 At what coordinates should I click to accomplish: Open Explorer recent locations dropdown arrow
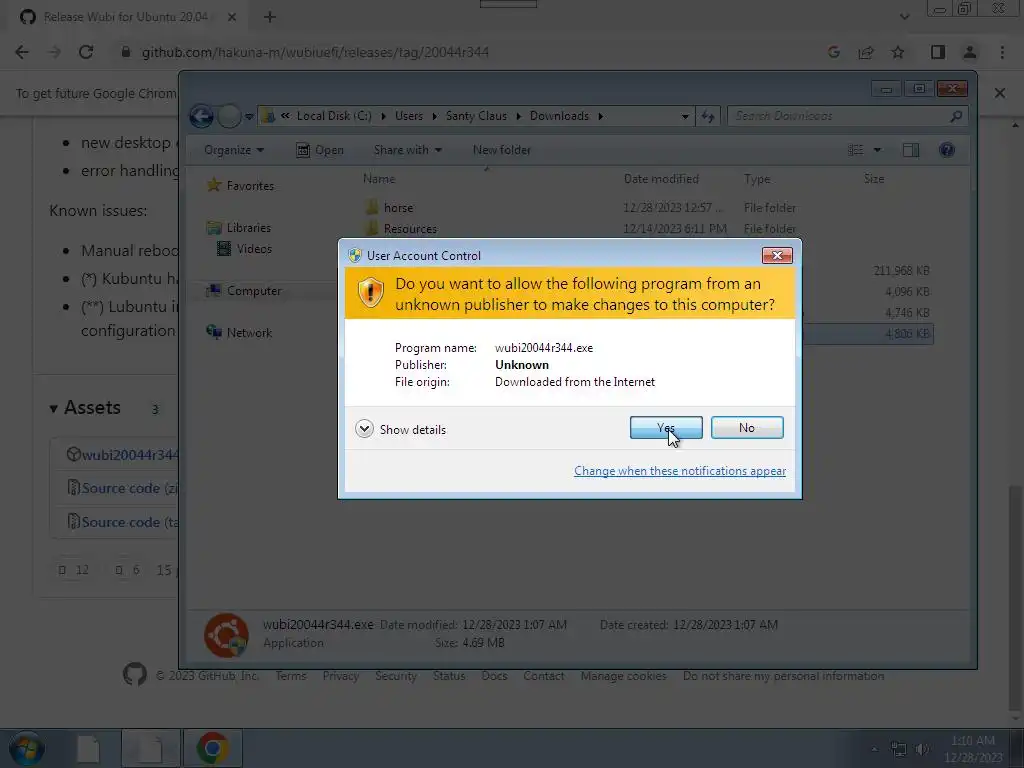click(249, 117)
